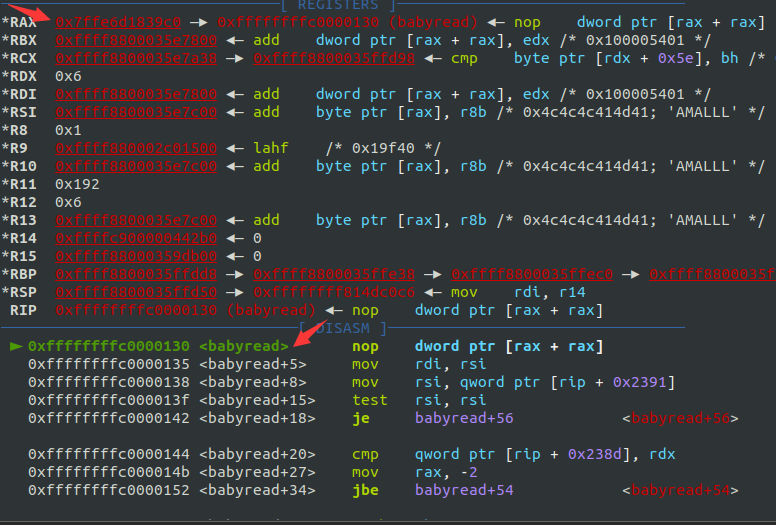The image size is (776, 525).
Task: Click the REGISTERS section header
Action: [338, 5]
